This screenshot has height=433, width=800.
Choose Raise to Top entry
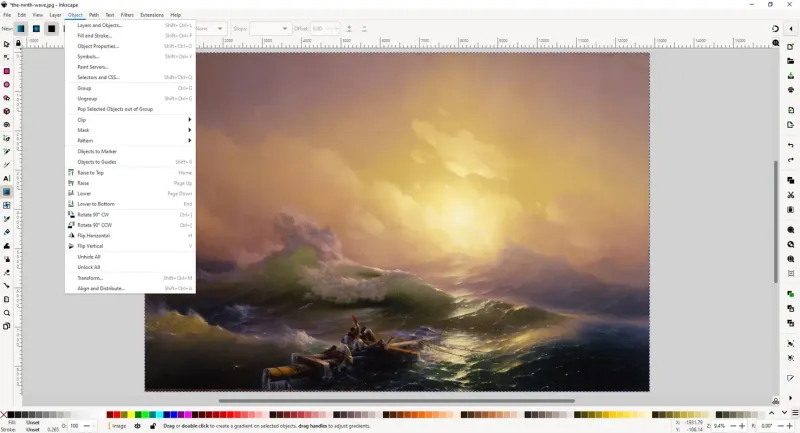point(130,173)
